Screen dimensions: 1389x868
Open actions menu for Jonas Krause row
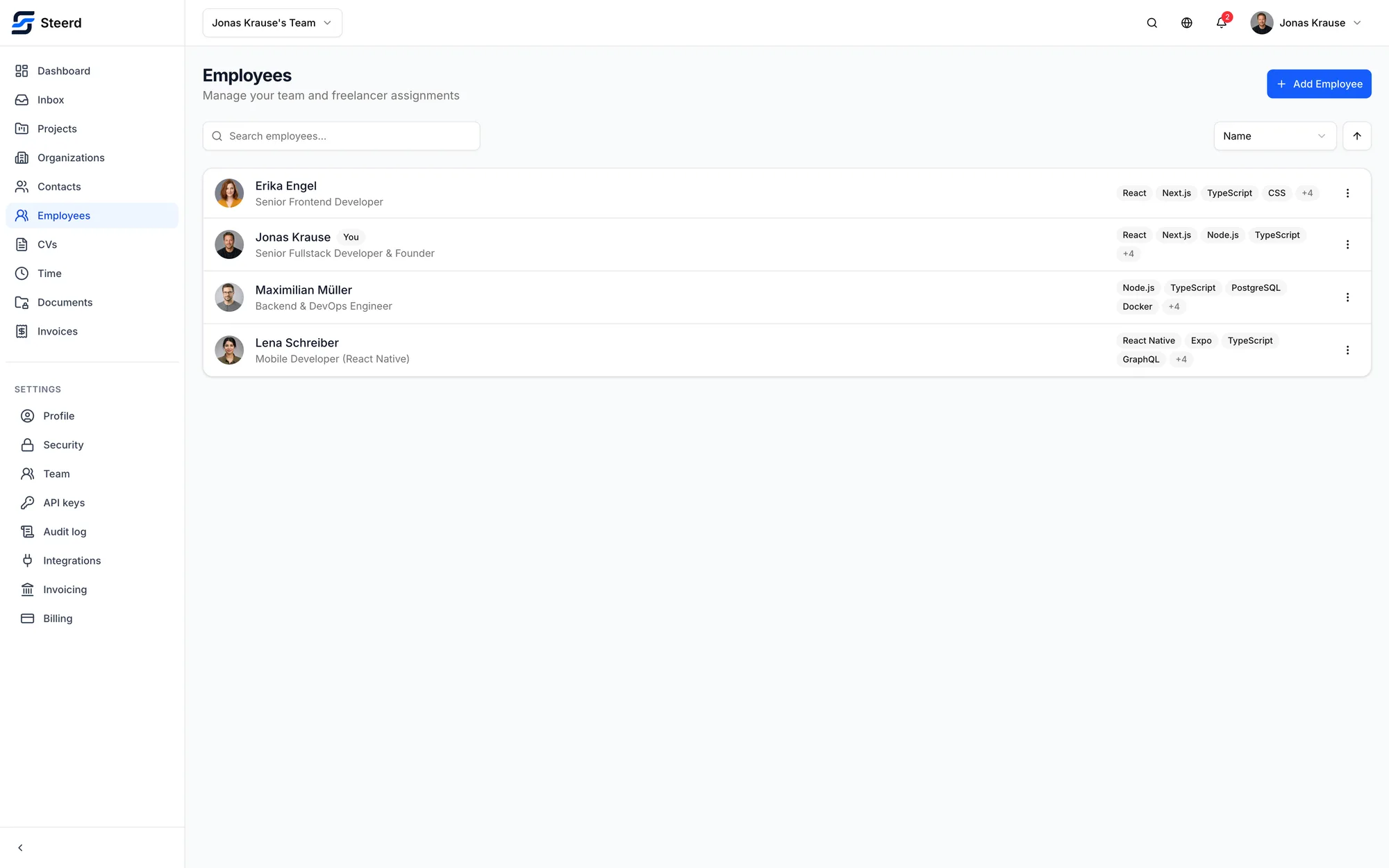[1347, 244]
